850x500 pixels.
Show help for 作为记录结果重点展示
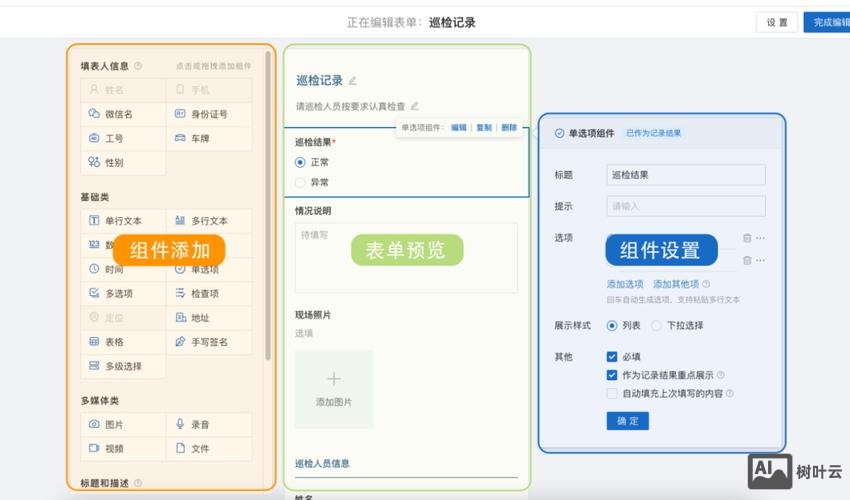coord(720,375)
